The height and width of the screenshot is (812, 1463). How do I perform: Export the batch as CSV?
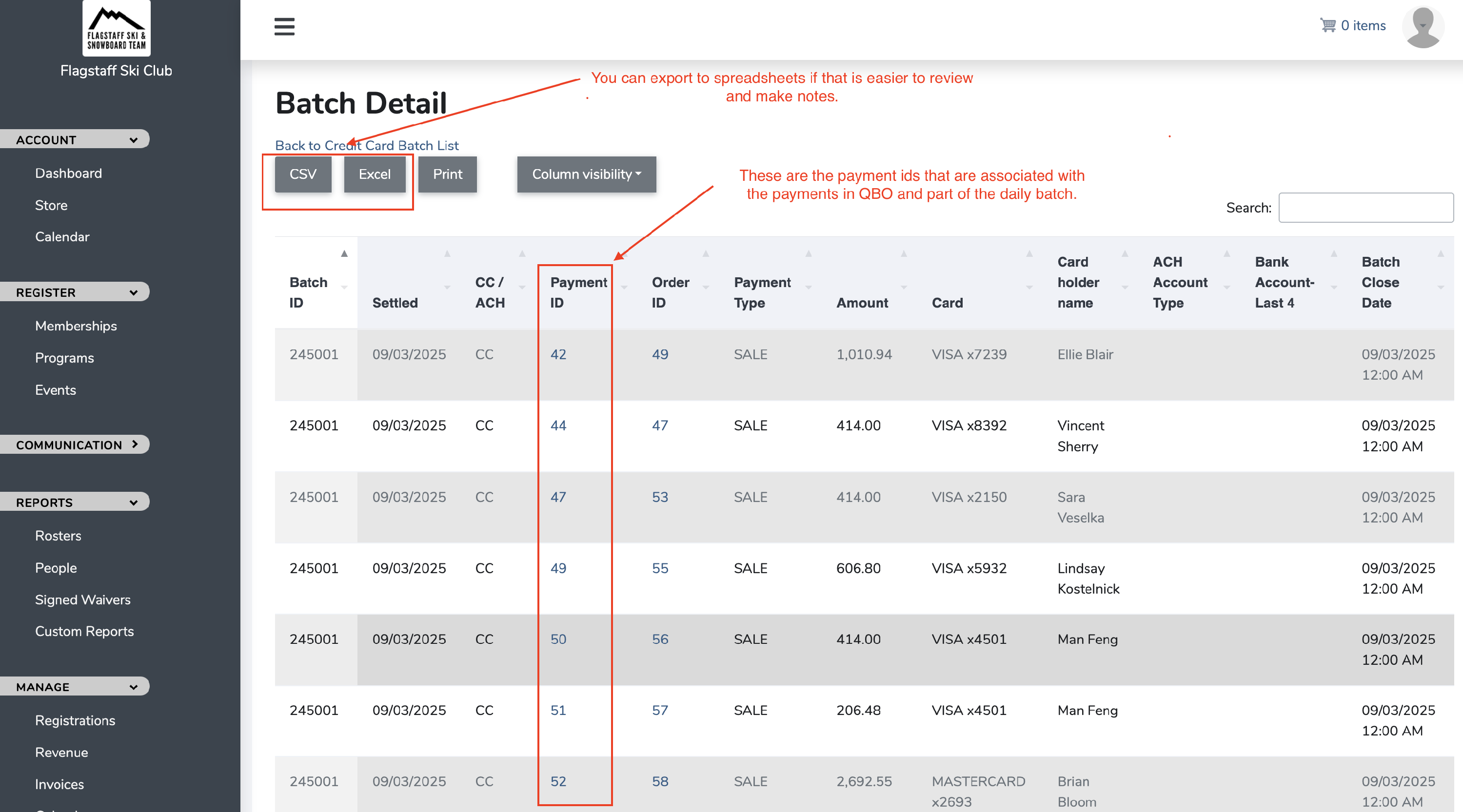[303, 174]
